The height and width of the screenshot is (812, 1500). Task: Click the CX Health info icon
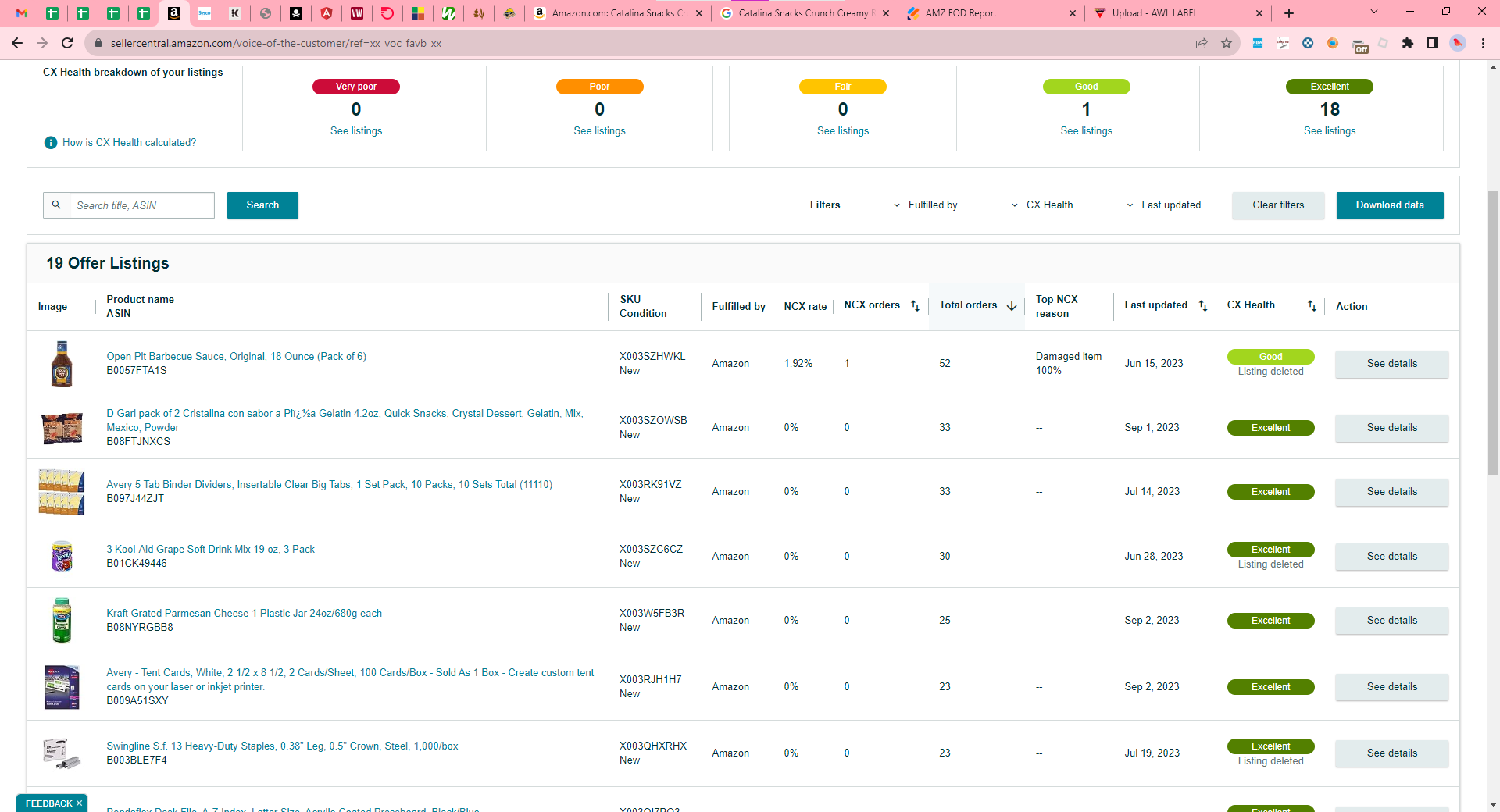(51, 142)
